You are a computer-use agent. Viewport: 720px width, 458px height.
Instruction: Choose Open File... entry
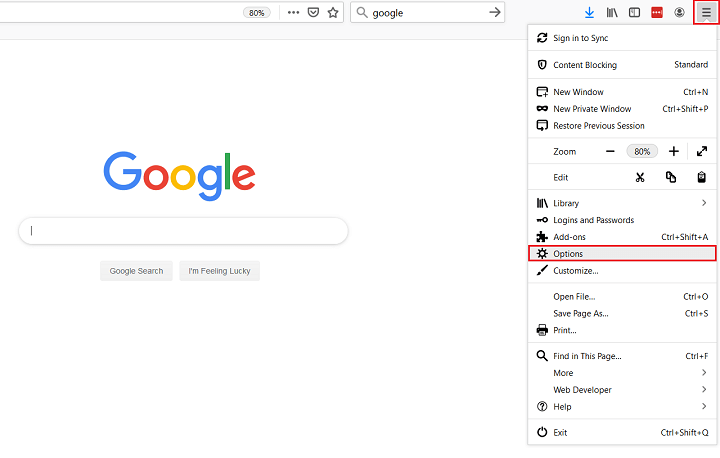point(622,297)
